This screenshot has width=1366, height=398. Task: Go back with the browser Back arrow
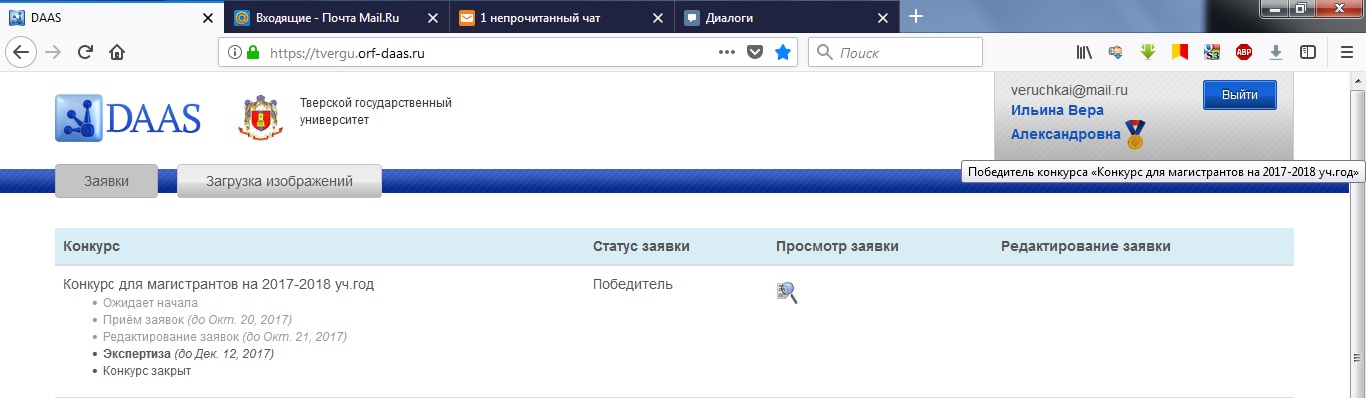tap(22, 53)
